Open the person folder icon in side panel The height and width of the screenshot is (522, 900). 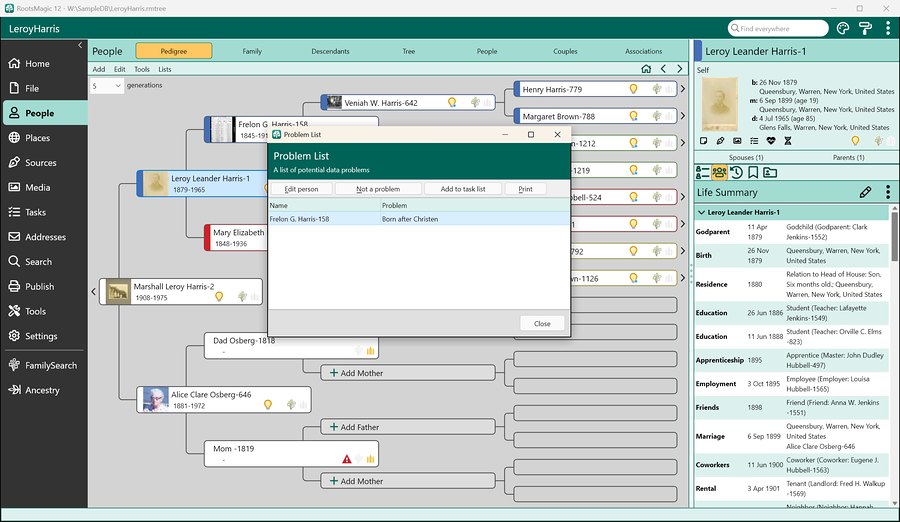click(770, 172)
